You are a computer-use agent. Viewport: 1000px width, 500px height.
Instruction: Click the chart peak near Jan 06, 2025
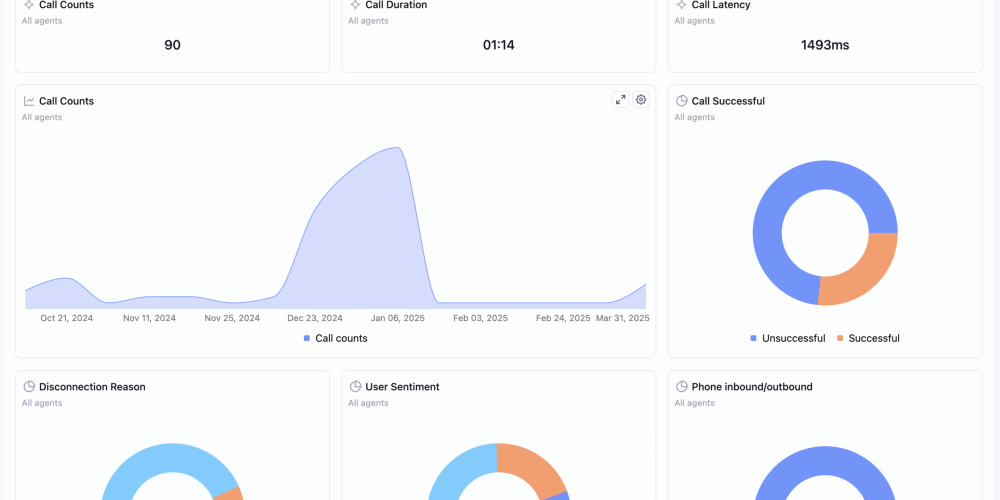[398, 148]
